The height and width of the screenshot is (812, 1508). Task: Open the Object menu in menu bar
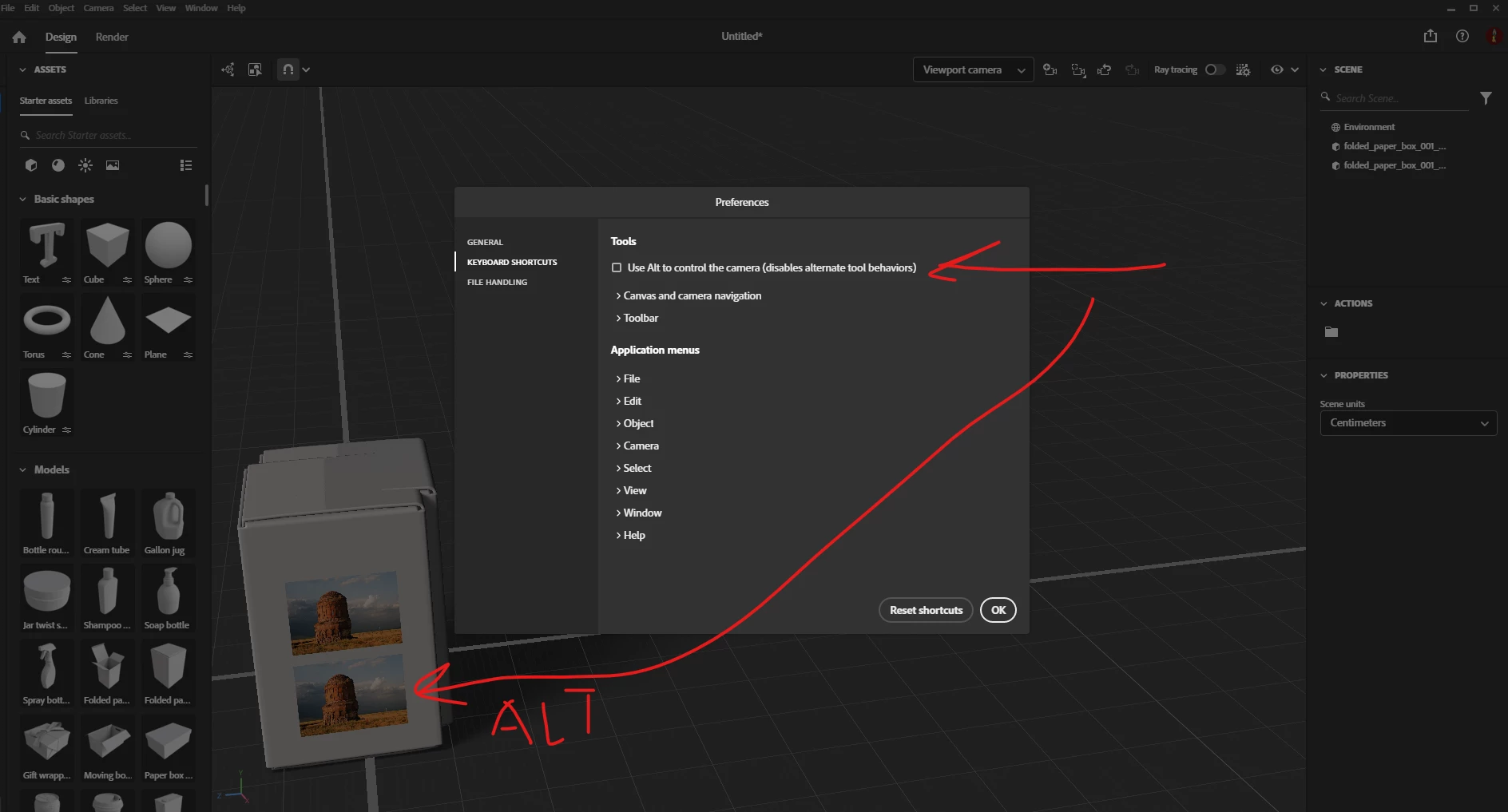[x=61, y=8]
